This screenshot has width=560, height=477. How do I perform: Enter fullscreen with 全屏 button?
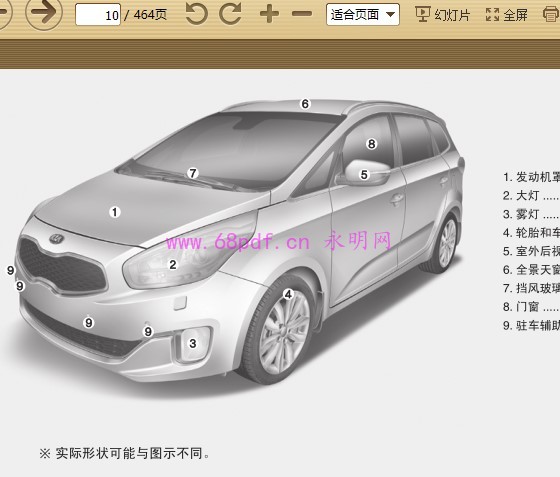point(507,15)
